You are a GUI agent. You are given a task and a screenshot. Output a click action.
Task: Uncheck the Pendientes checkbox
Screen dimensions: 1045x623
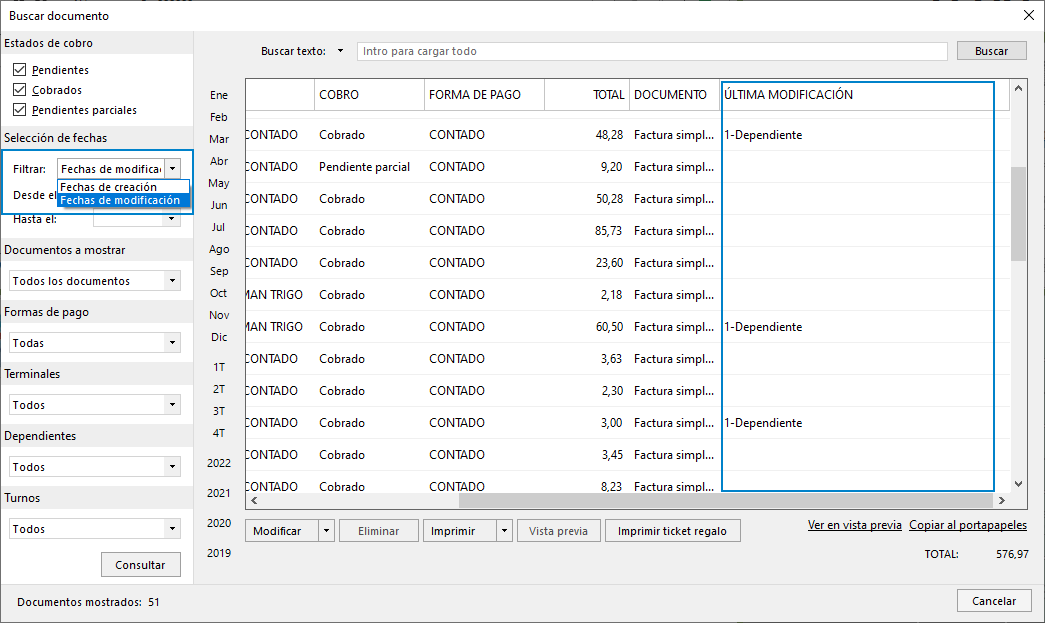[19, 69]
